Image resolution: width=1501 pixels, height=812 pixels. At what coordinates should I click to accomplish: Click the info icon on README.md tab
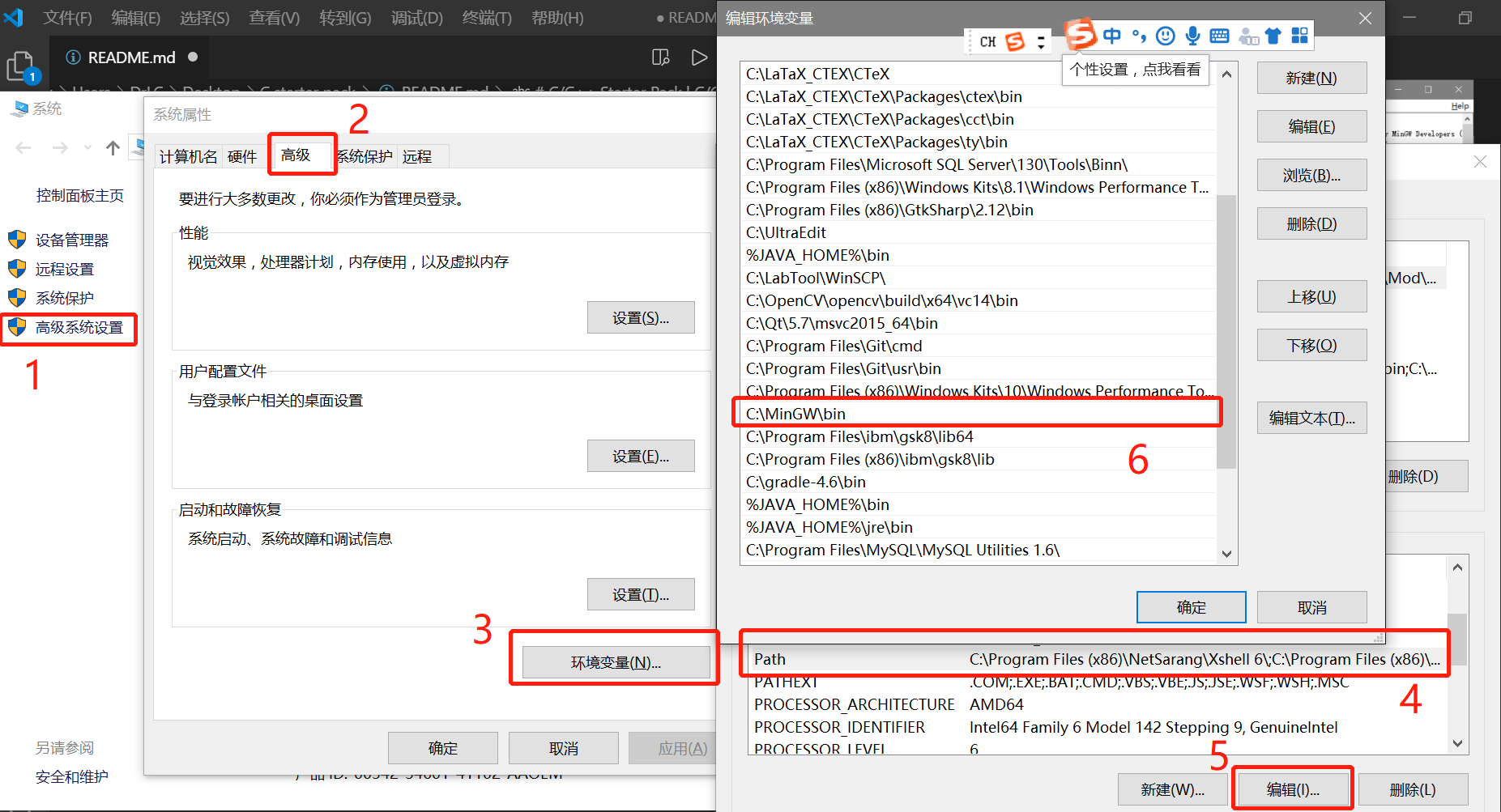coord(73,57)
